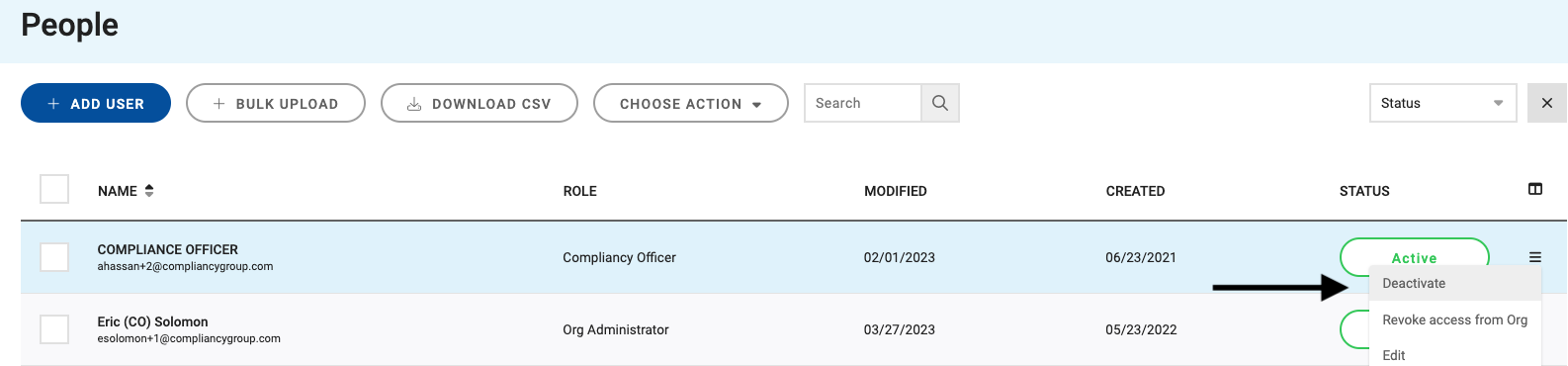Focus the Search input field
The height and width of the screenshot is (366, 1568).
click(863, 103)
